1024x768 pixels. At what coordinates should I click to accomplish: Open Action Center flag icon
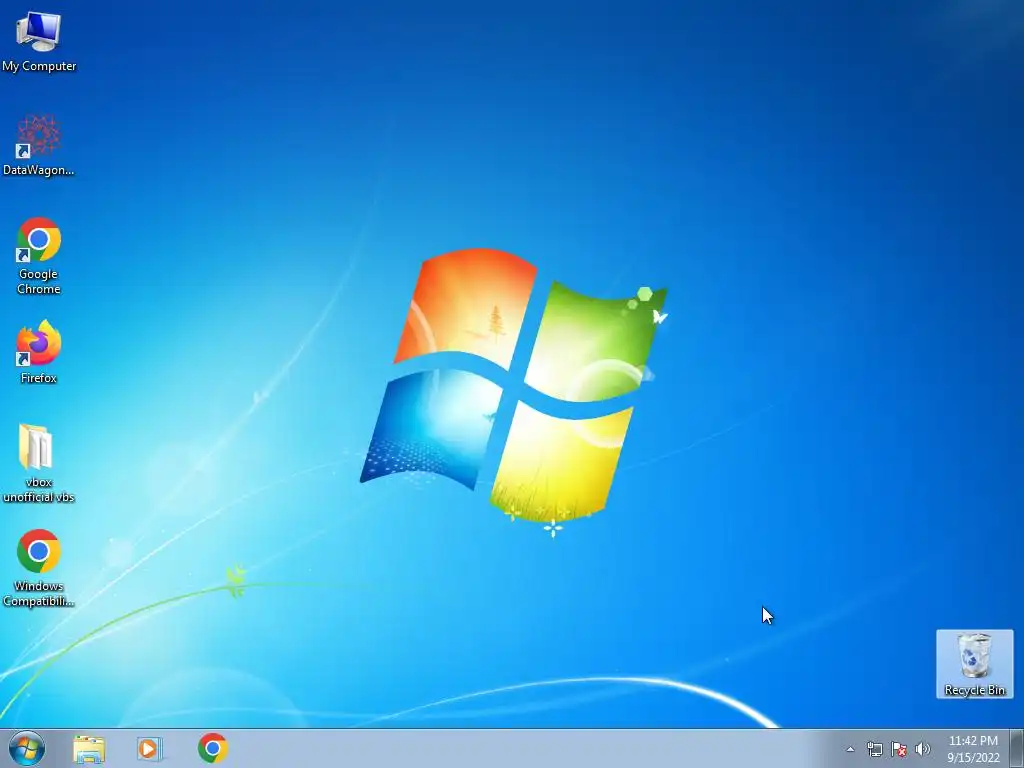pos(899,749)
